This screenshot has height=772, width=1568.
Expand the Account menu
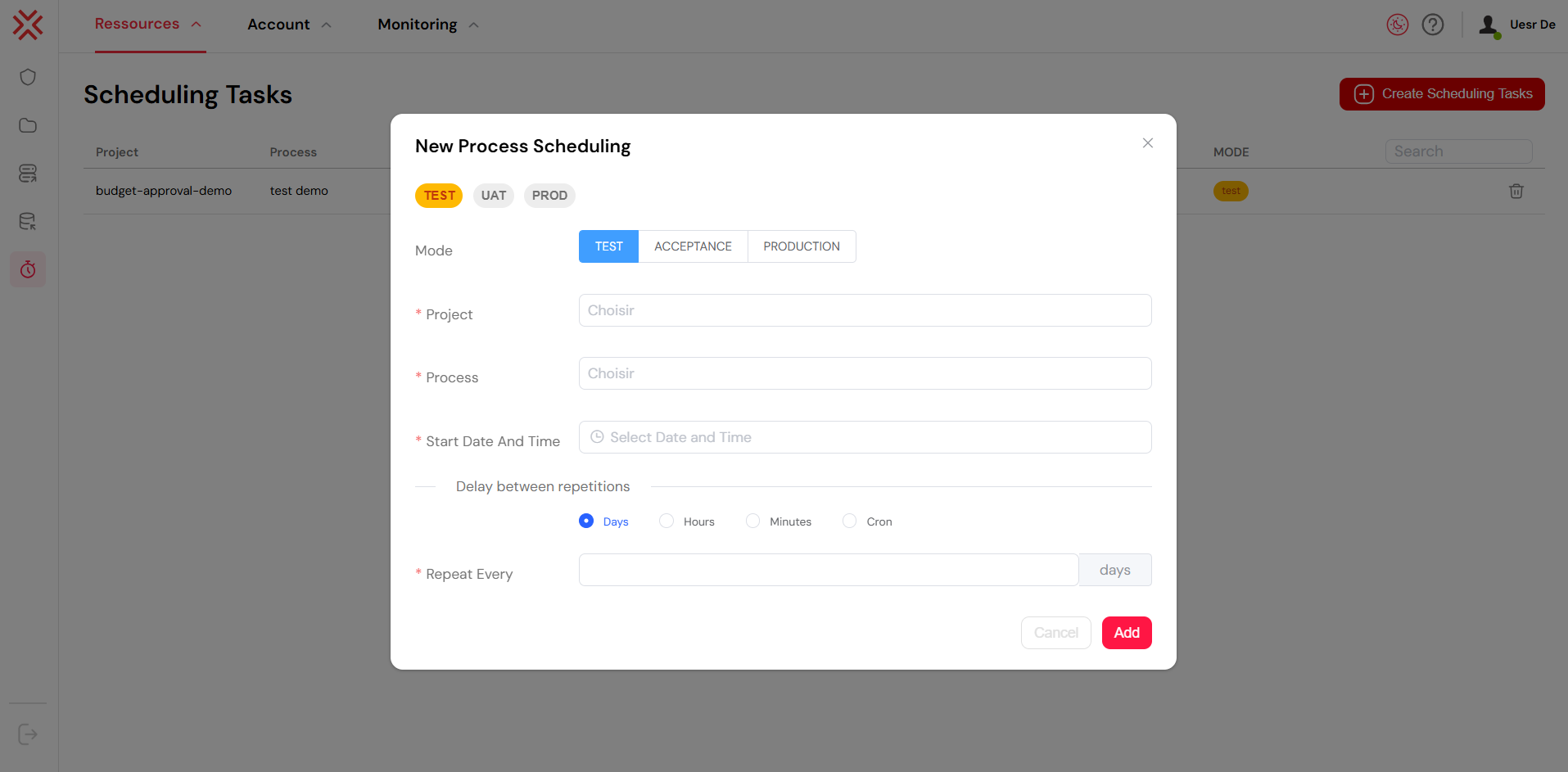289,25
